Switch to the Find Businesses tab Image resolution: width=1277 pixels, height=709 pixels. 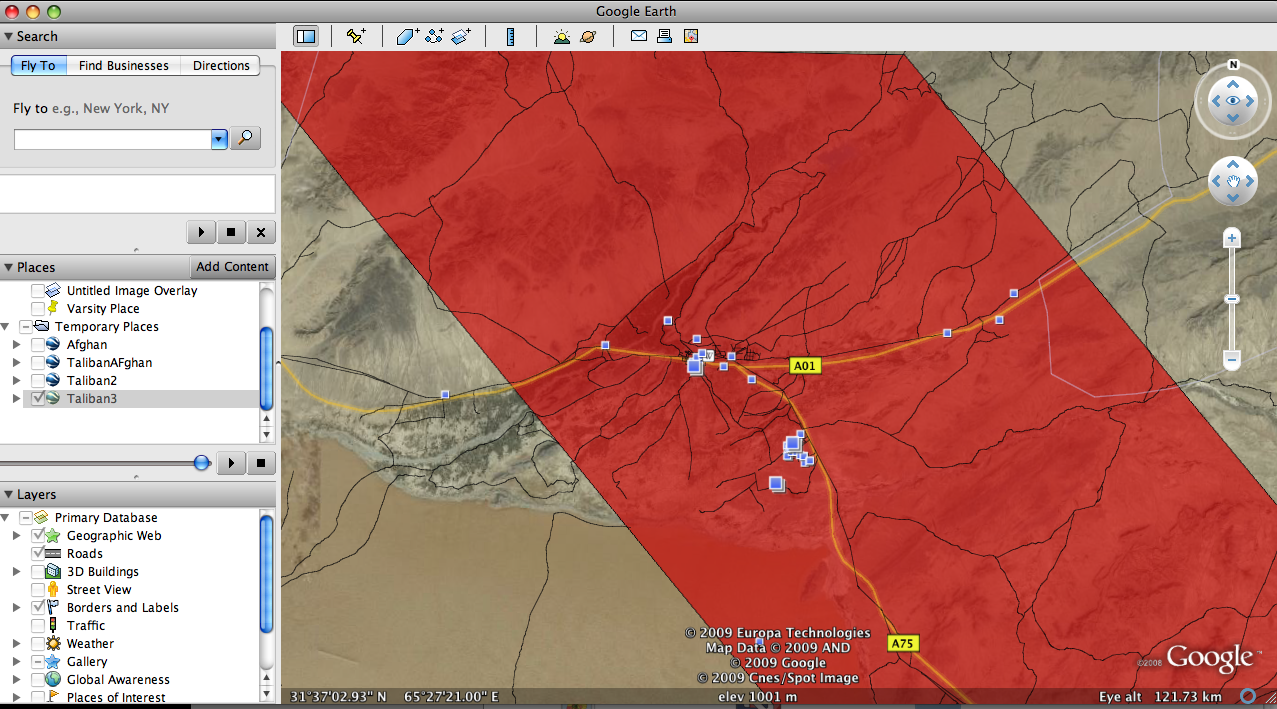[124, 66]
